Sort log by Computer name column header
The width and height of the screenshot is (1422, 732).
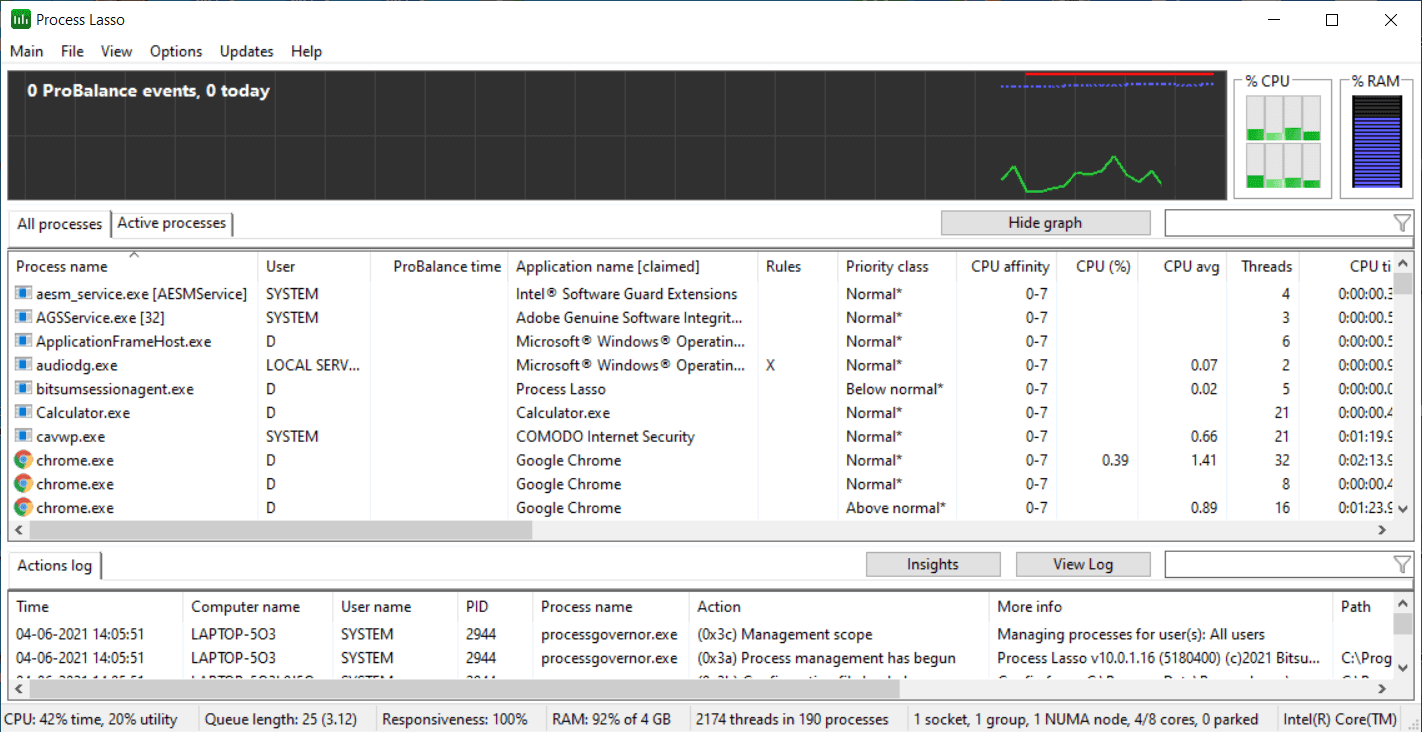[258, 606]
